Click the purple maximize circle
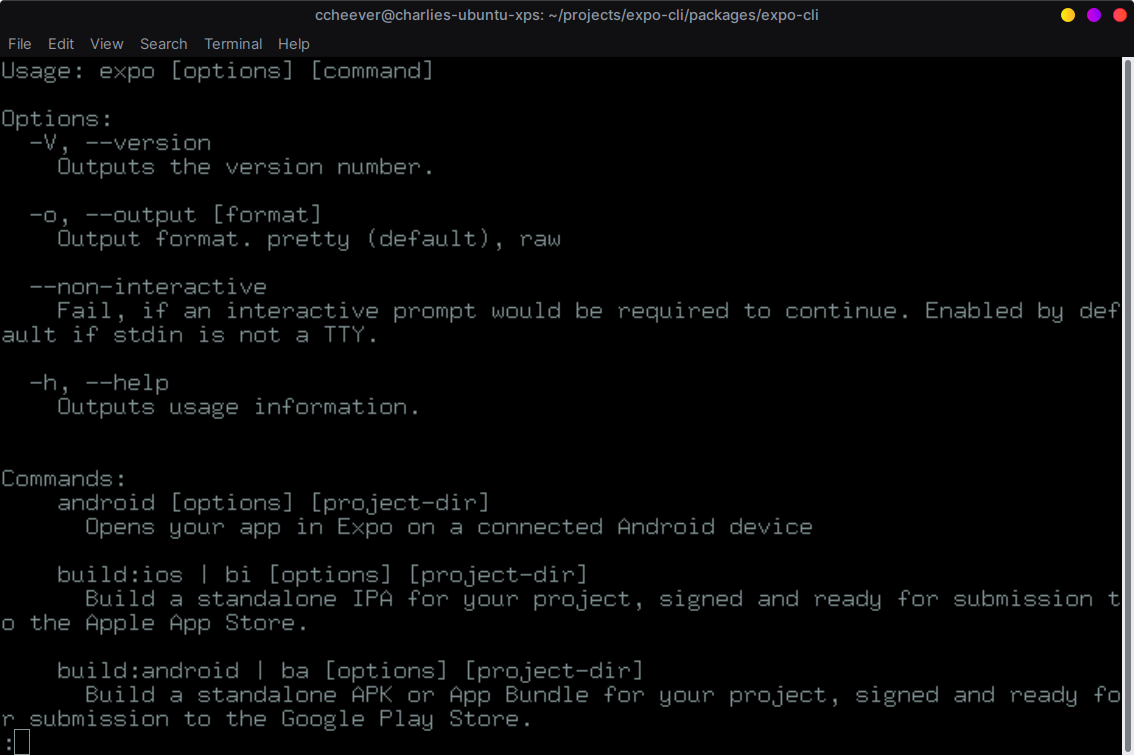1134x755 pixels. (1094, 15)
